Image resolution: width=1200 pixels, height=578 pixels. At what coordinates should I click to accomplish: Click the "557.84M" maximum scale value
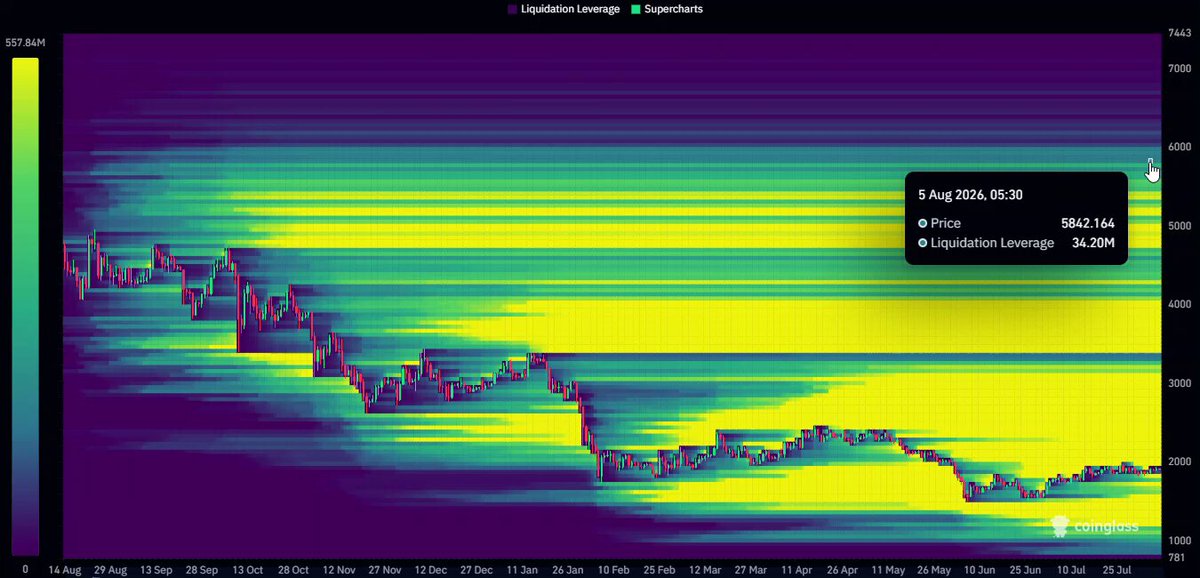(x=26, y=43)
